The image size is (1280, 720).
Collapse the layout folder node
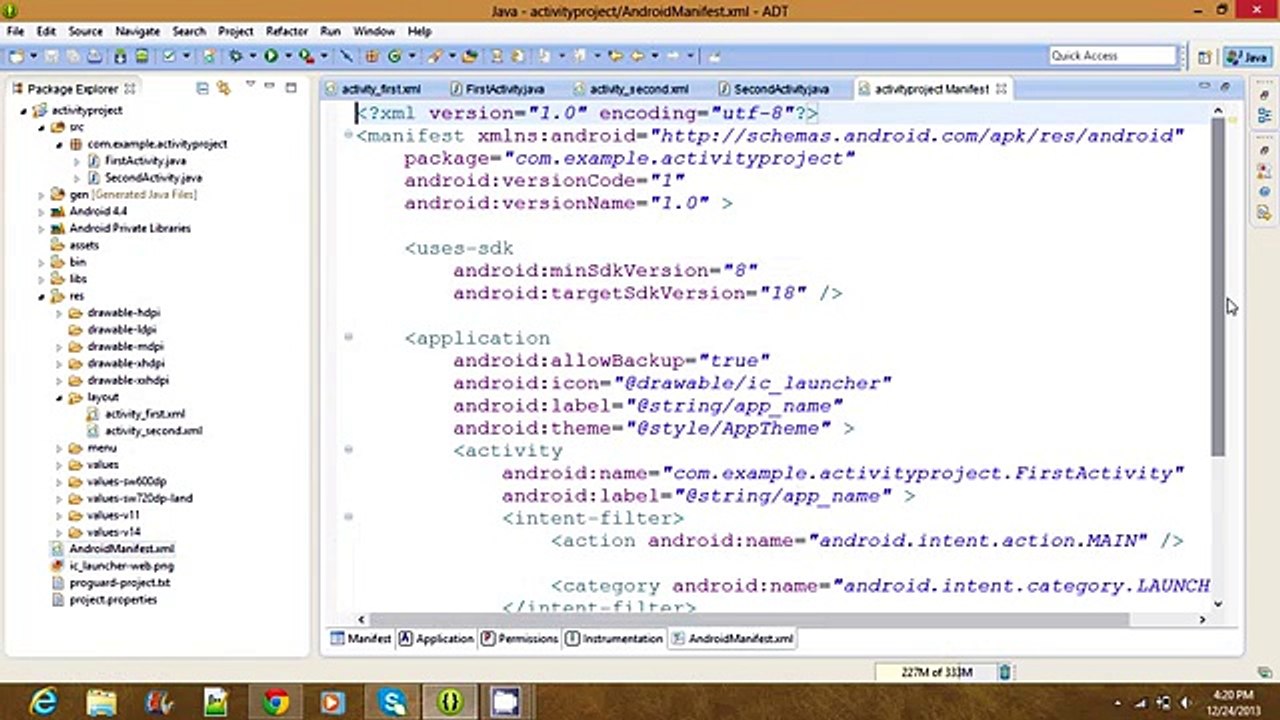[60, 397]
